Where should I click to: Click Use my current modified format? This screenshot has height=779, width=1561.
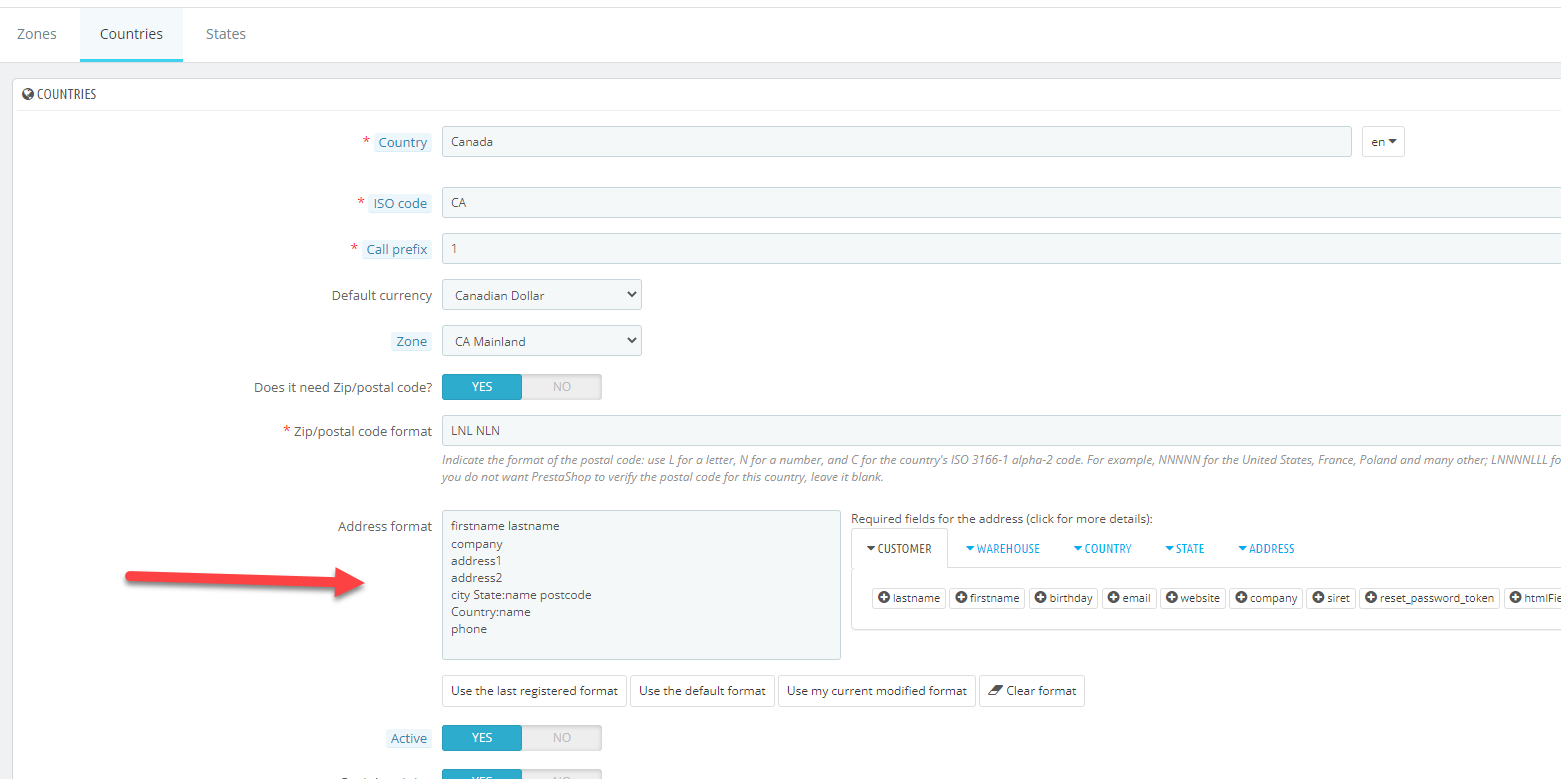[x=877, y=691]
